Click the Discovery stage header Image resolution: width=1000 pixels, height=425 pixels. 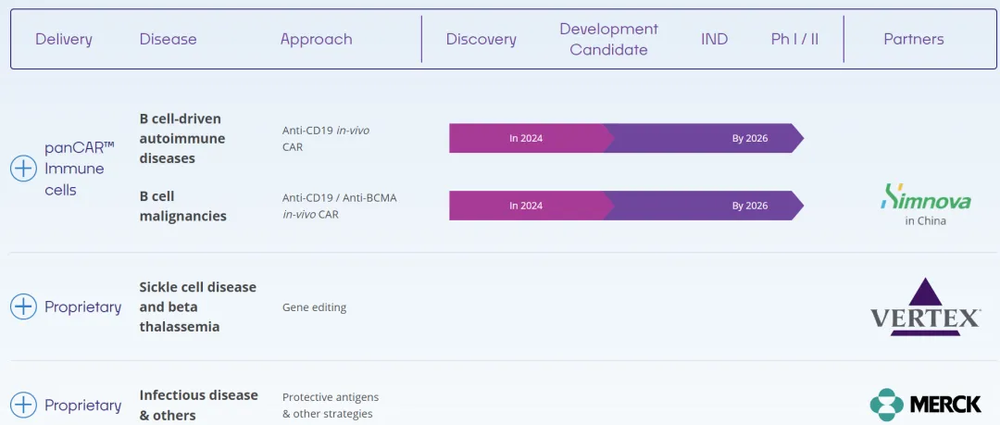click(x=481, y=39)
